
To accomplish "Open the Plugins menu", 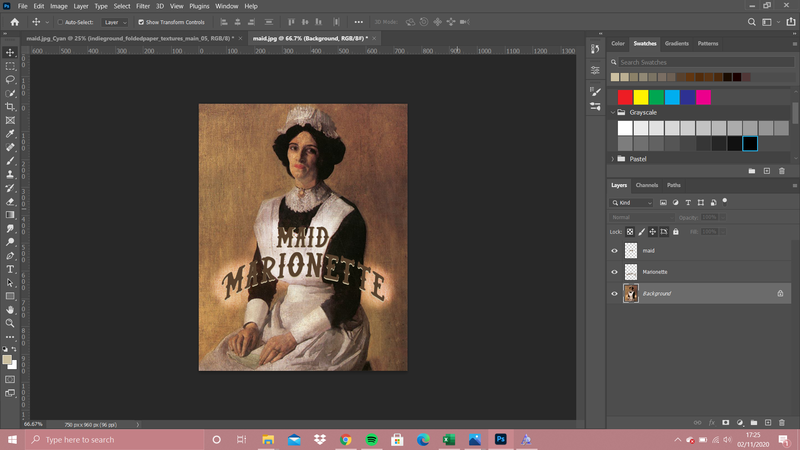I will tap(199, 6).
